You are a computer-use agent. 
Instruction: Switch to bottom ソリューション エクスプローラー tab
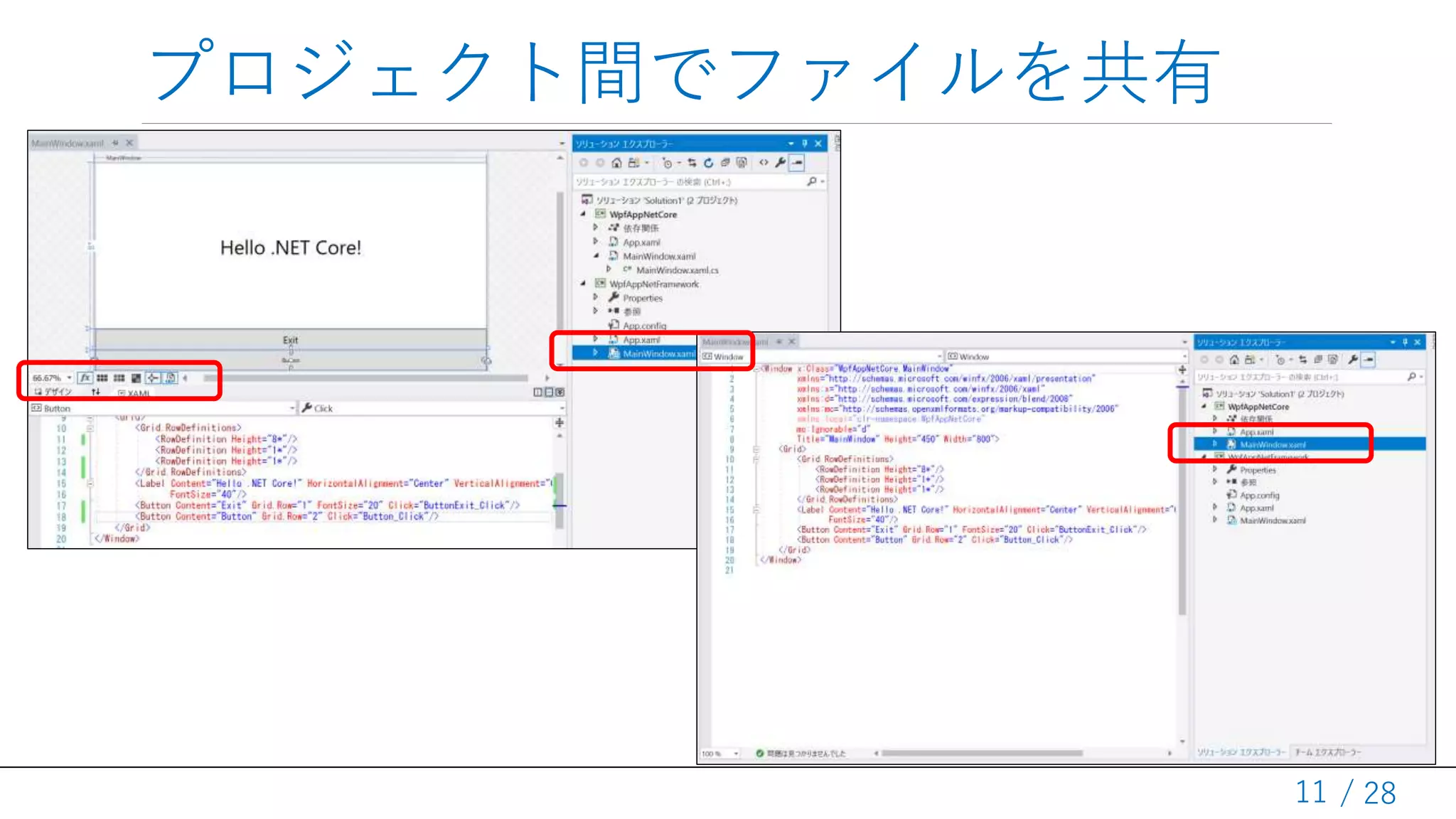(1241, 752)
